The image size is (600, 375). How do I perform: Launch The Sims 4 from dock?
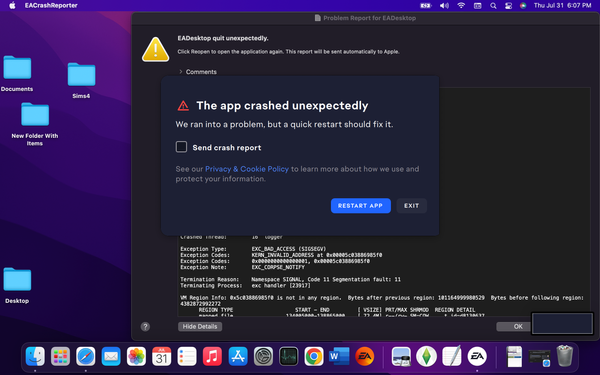(x=426, y=356)
